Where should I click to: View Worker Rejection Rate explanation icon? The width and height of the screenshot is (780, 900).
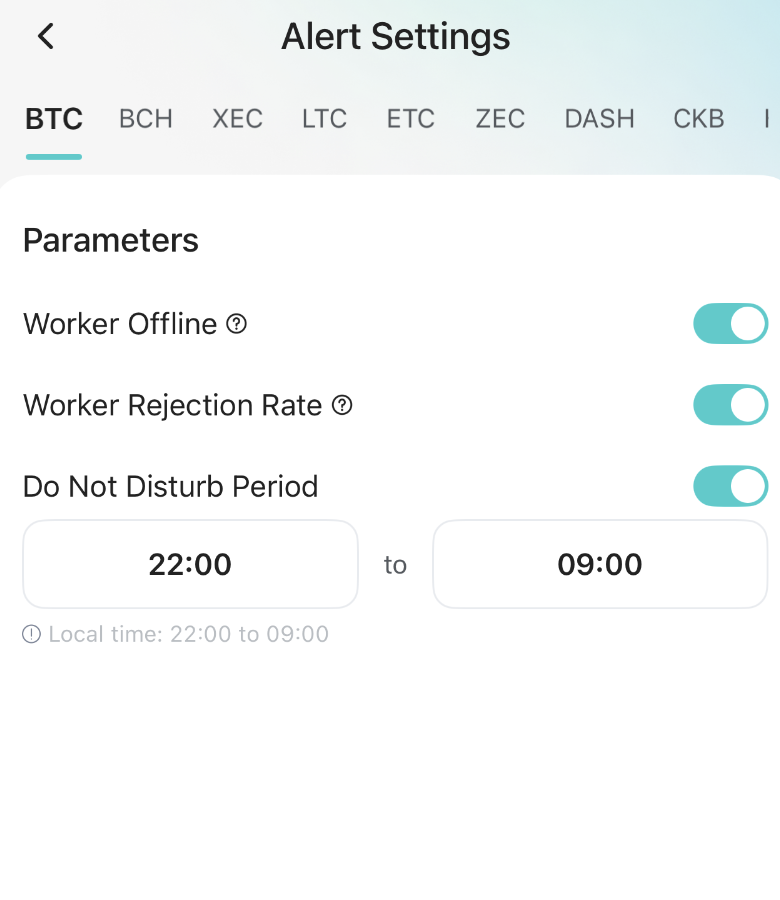[344, 405]
